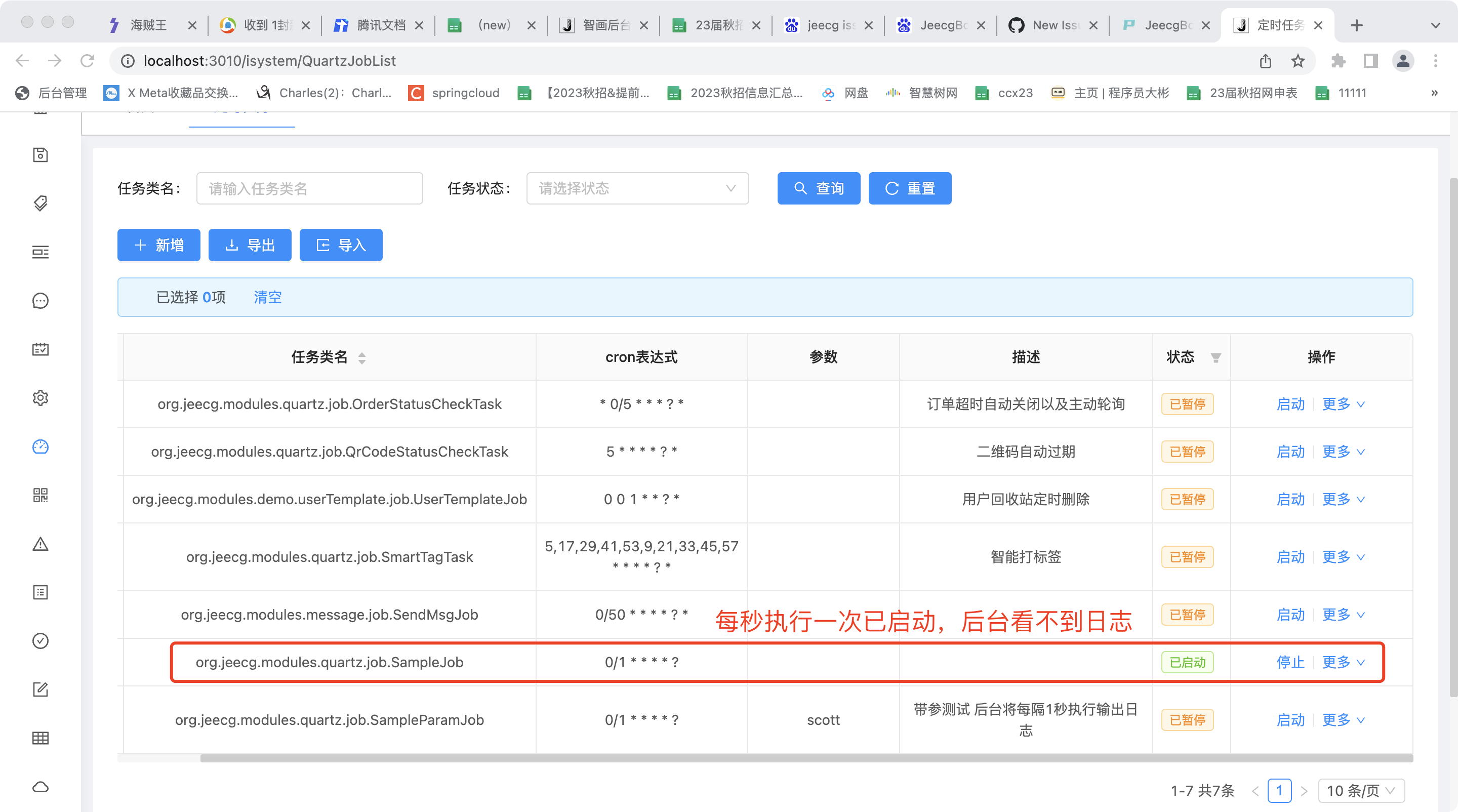Open the list document sidebar icon
The height and width of the screenshot is (812, 1458).
point(40,592)
